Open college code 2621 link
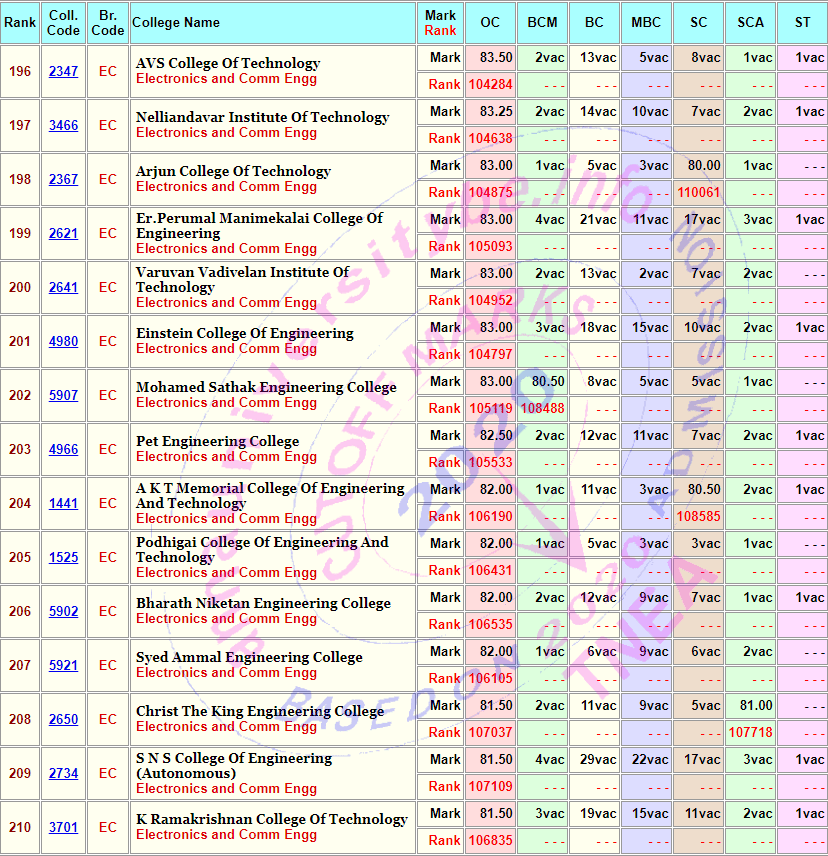Viewport: 828px width, 856px height. coord(63,233)
